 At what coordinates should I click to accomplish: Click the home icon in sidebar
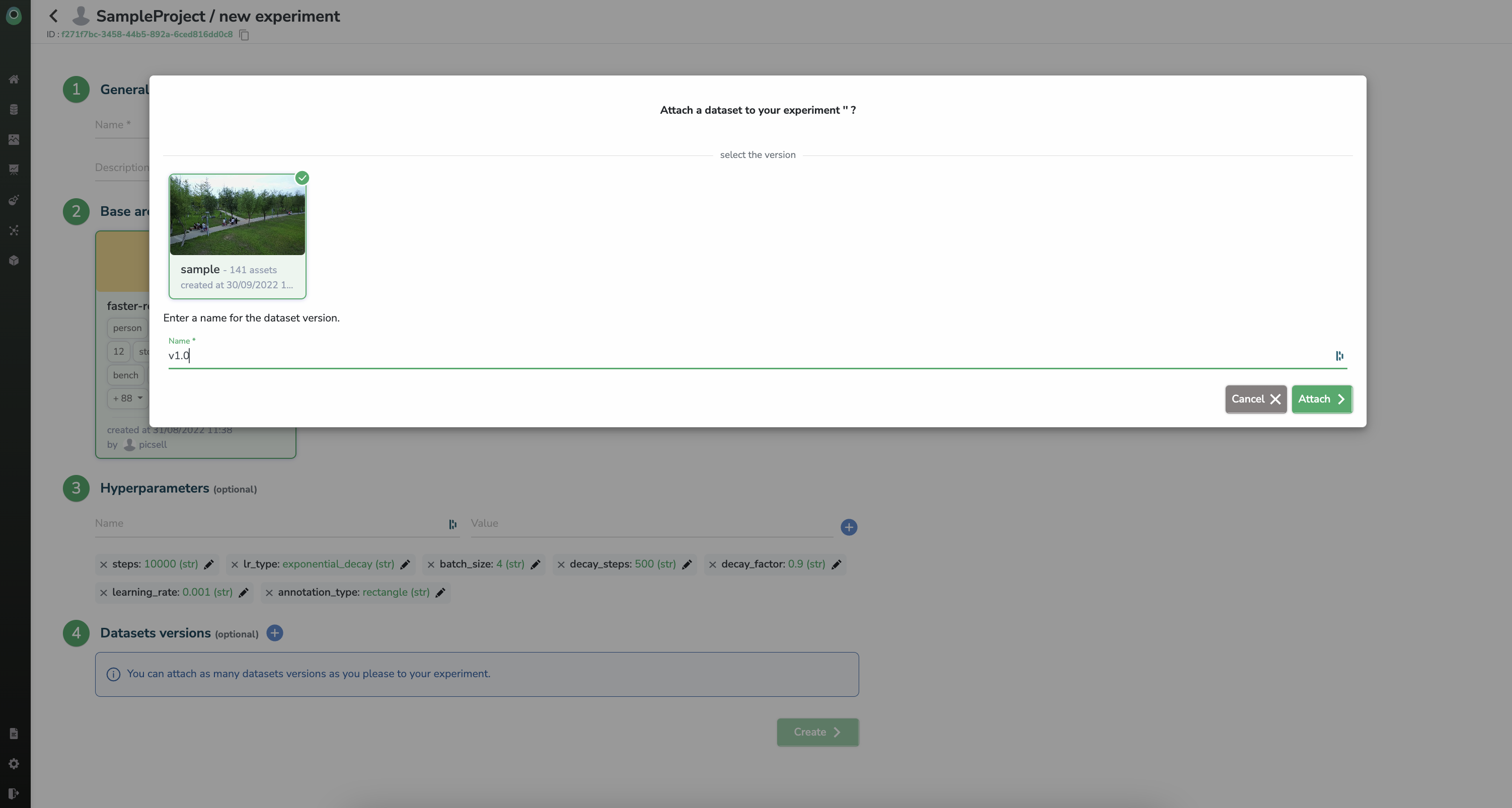pos(14,79)
